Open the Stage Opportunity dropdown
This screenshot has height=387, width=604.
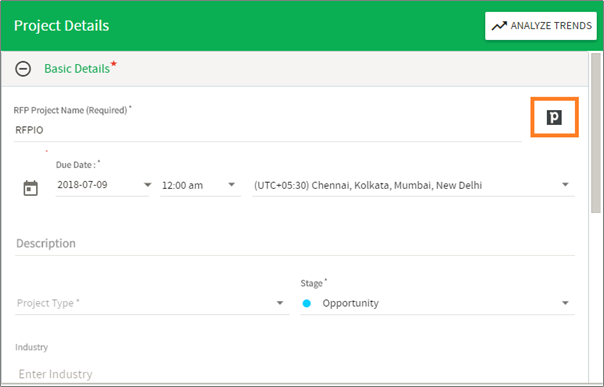point(438,303)
